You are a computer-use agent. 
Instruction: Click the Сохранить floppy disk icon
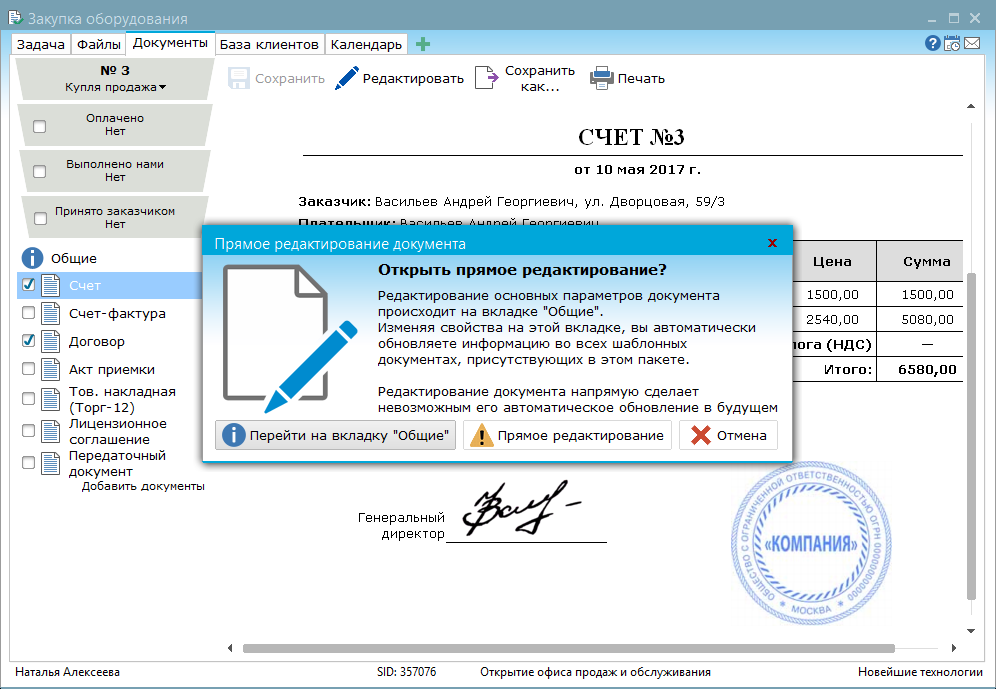(x=239, y=79)
